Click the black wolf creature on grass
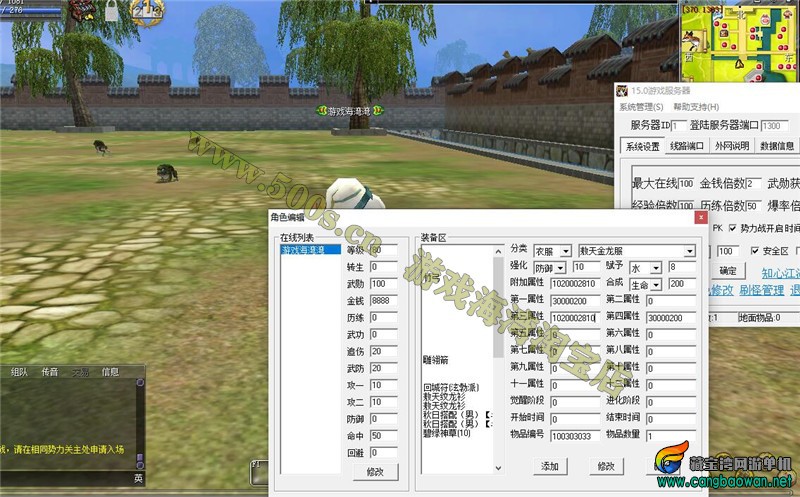Screen dimensions: 800x497 tap(164, 173)
